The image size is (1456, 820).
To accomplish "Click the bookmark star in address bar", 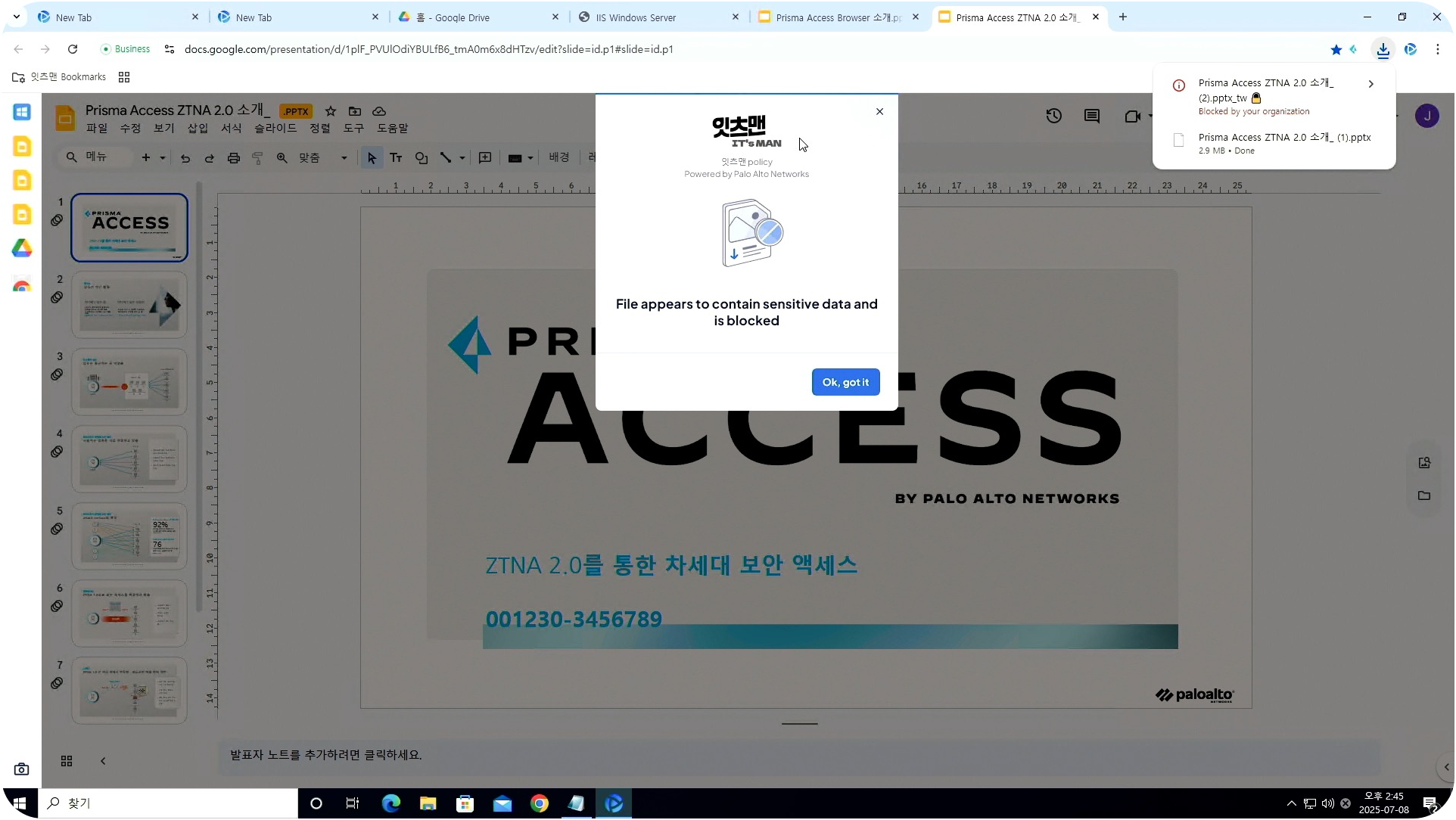I will coord(1336,49).
